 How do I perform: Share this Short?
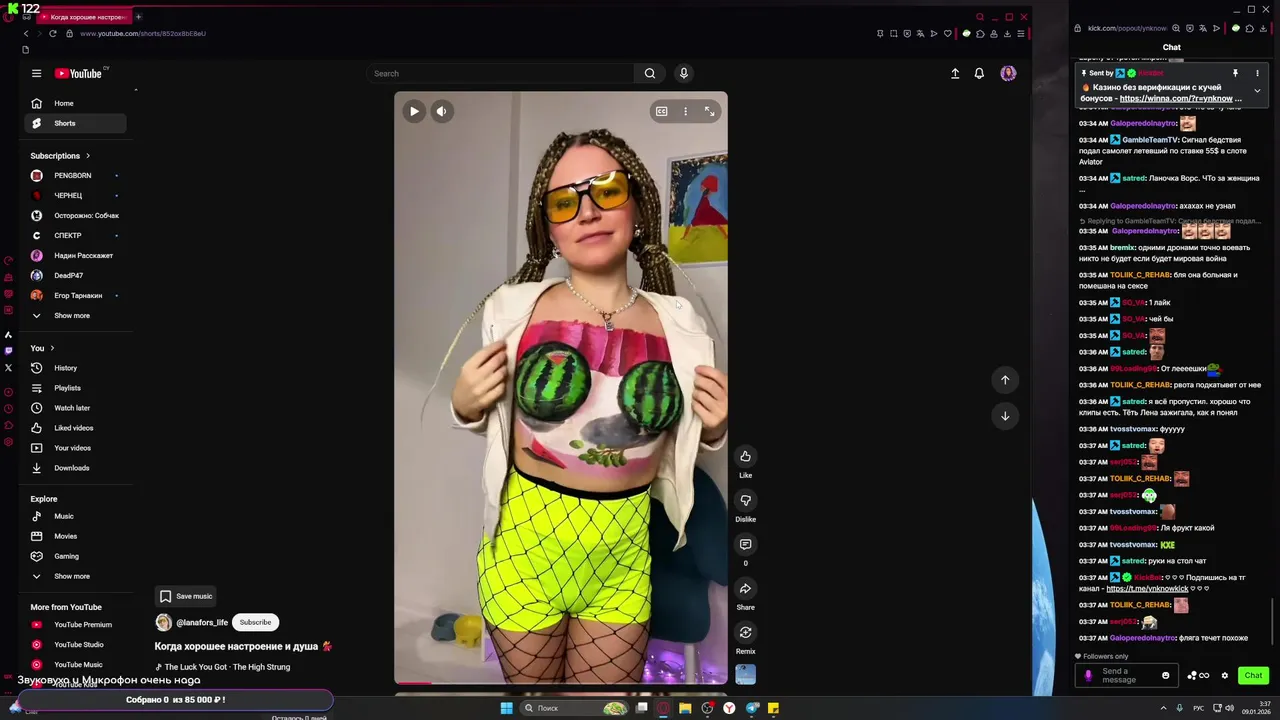745,588
